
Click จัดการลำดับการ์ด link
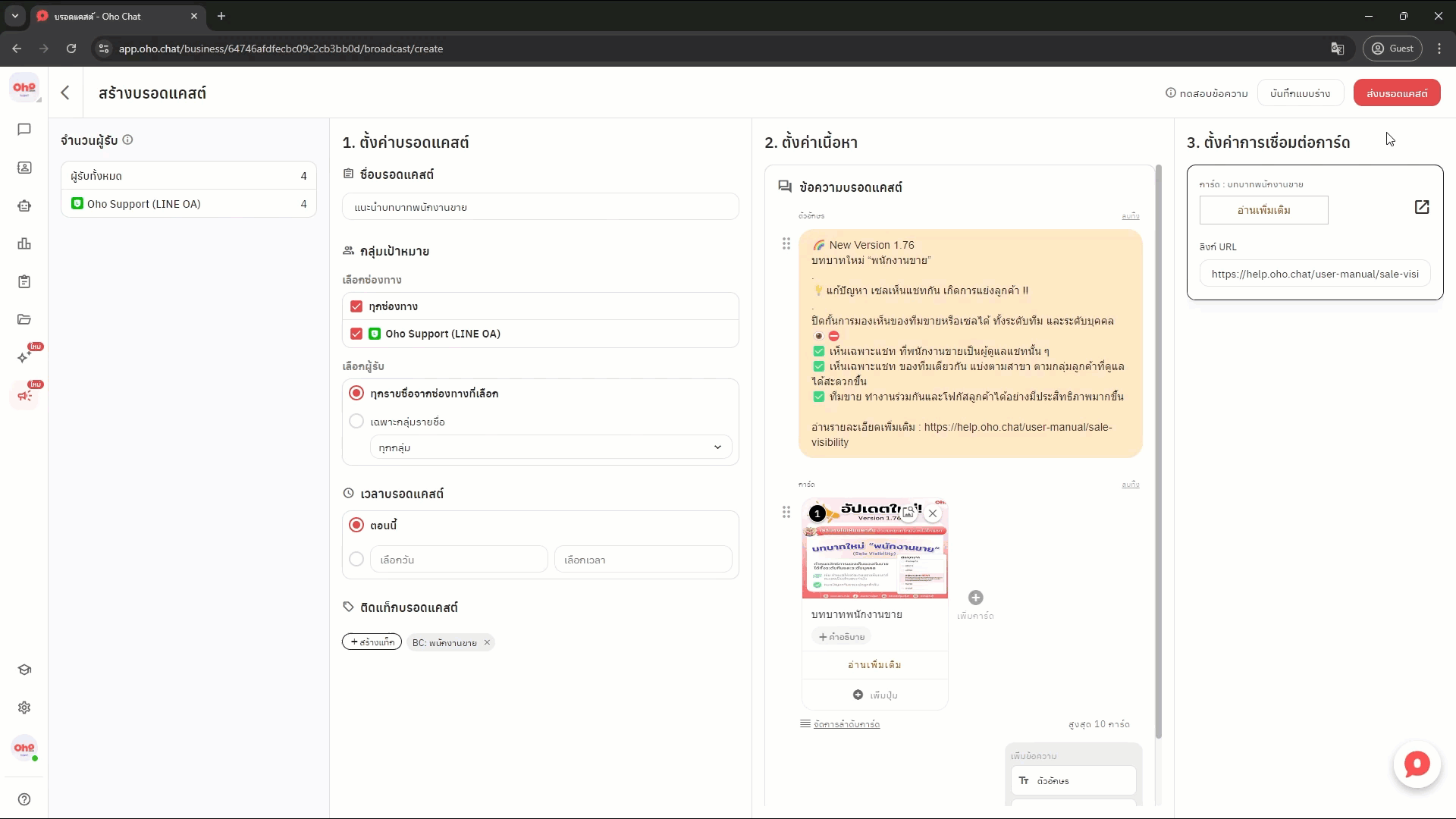[x=846, y=724]
